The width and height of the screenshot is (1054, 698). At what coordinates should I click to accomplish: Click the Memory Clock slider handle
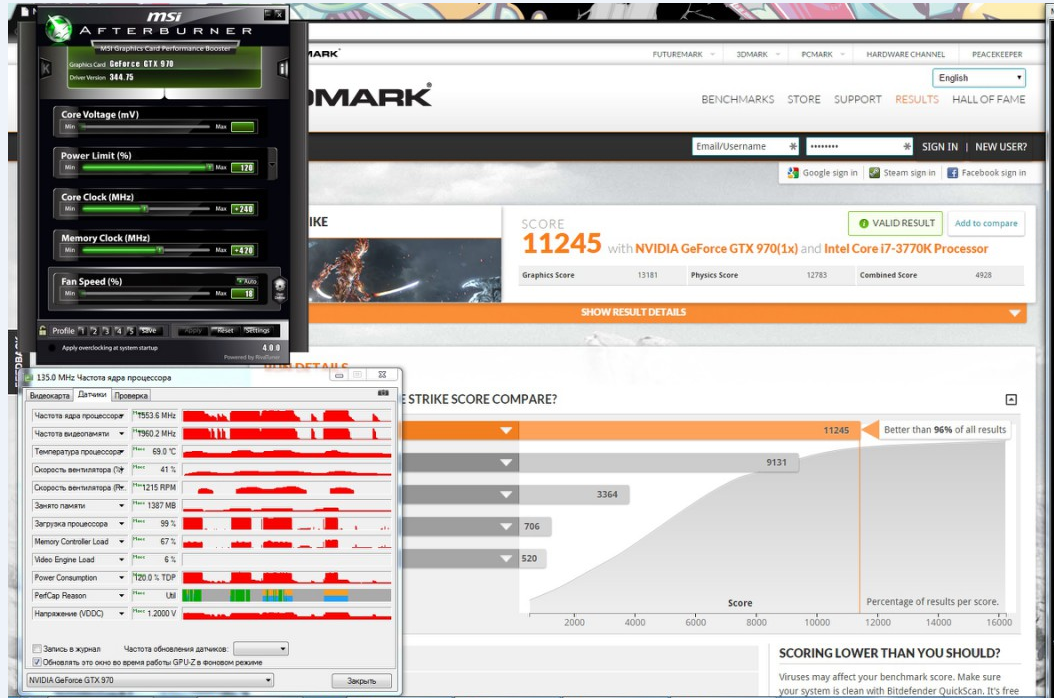[x=159, y=250]
